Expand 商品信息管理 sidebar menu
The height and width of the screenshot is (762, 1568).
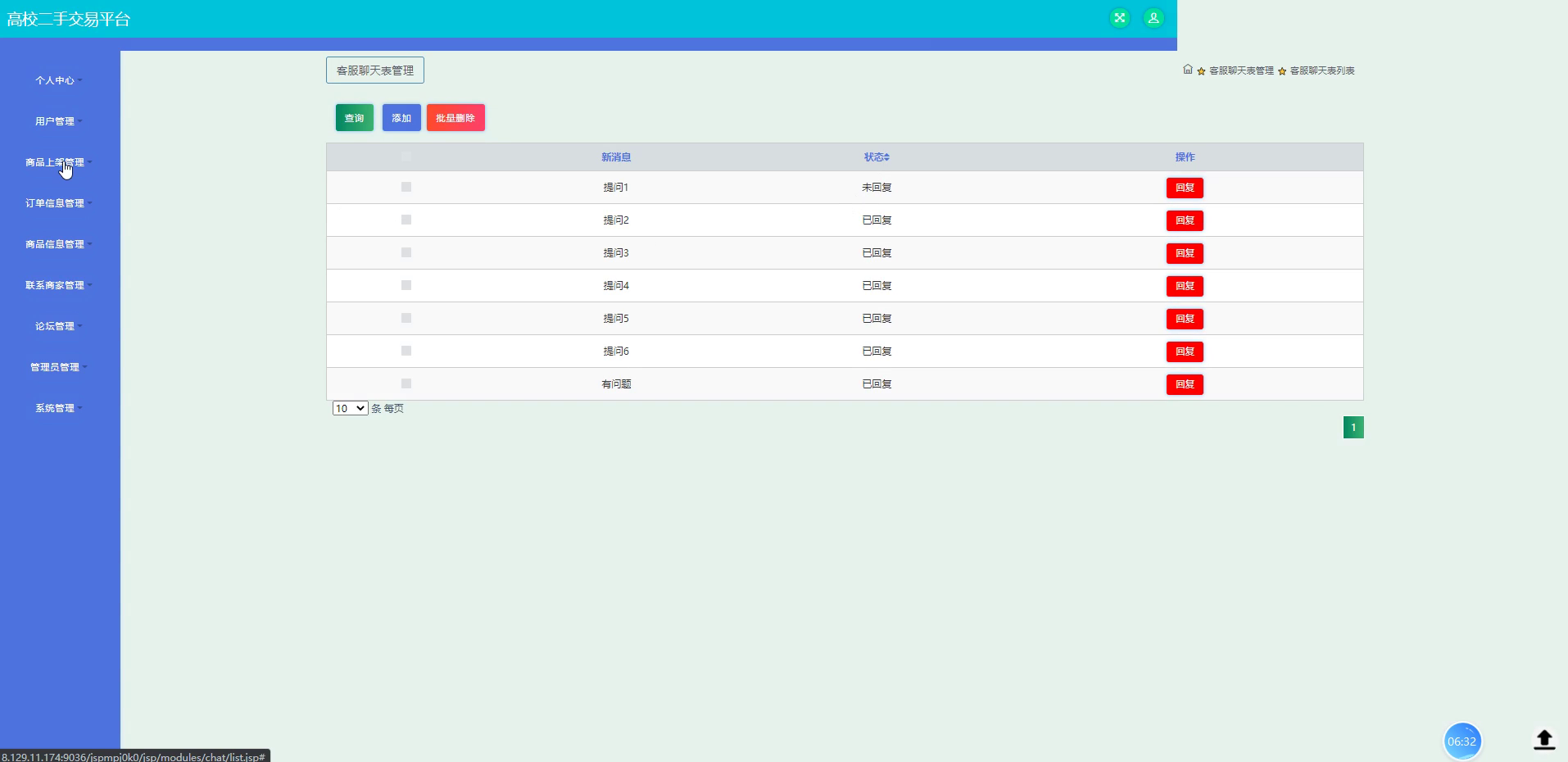59,244
